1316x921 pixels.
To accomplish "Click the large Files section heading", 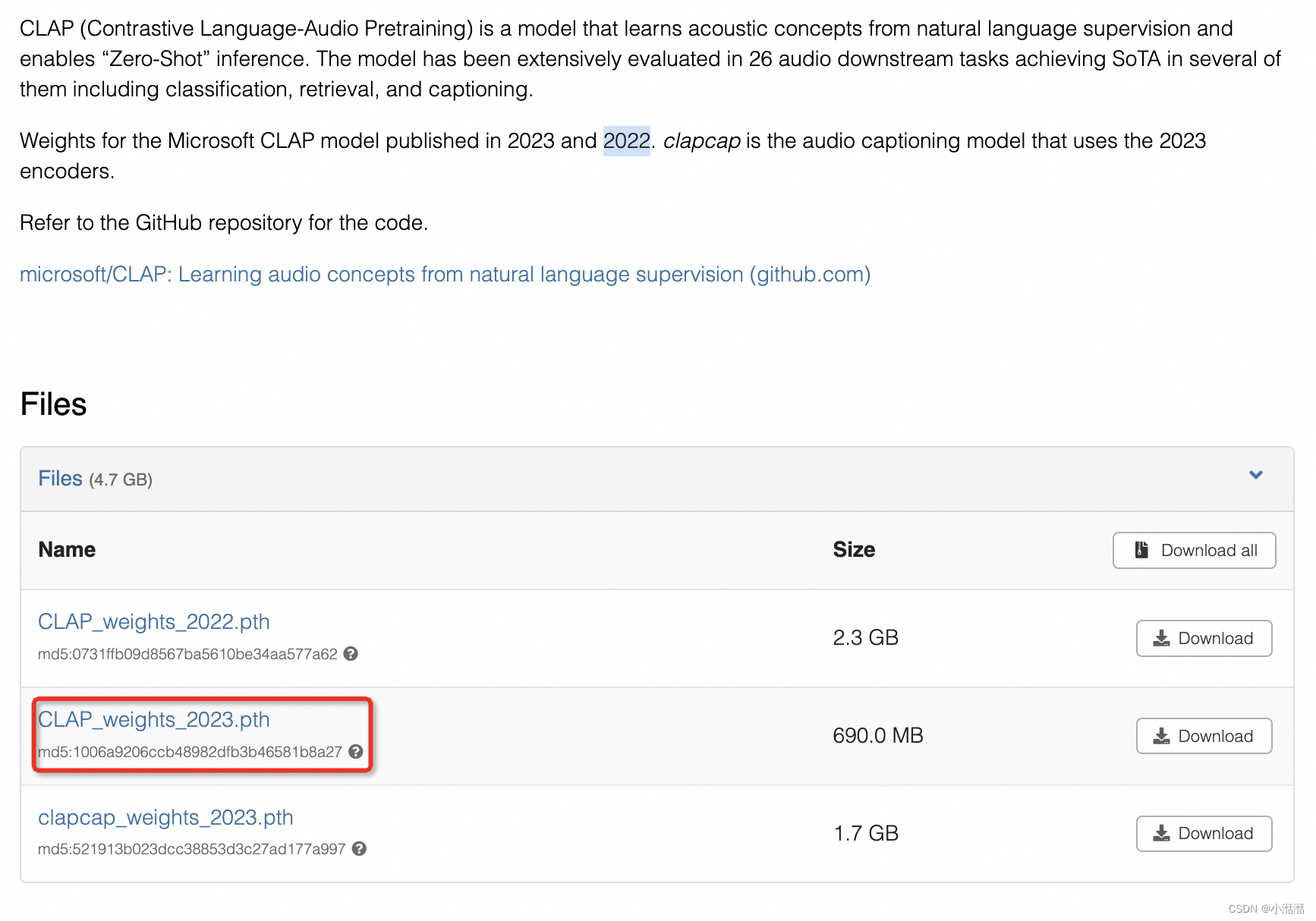I will pyautogui.click(x=53, y=404).
